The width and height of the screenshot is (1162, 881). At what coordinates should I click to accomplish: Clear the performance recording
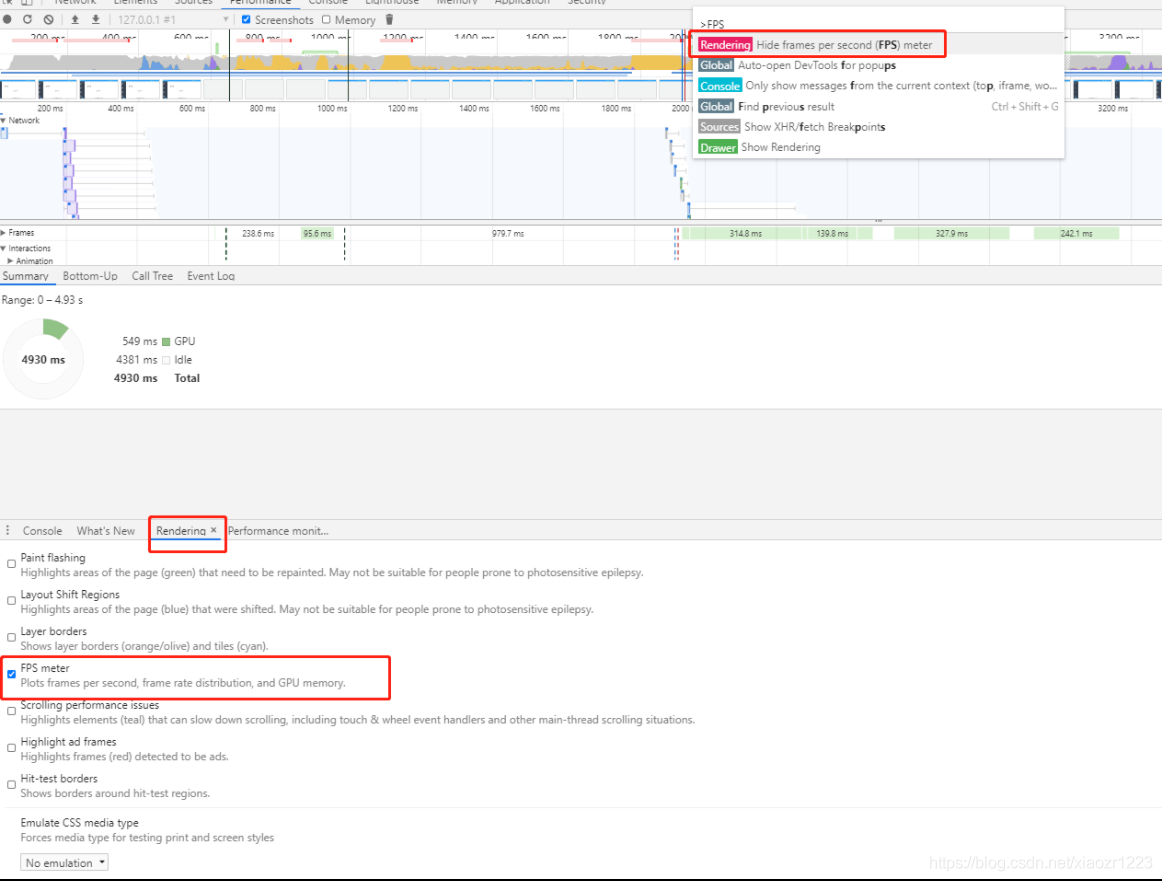pyautogui.click(x=48, y=19)
